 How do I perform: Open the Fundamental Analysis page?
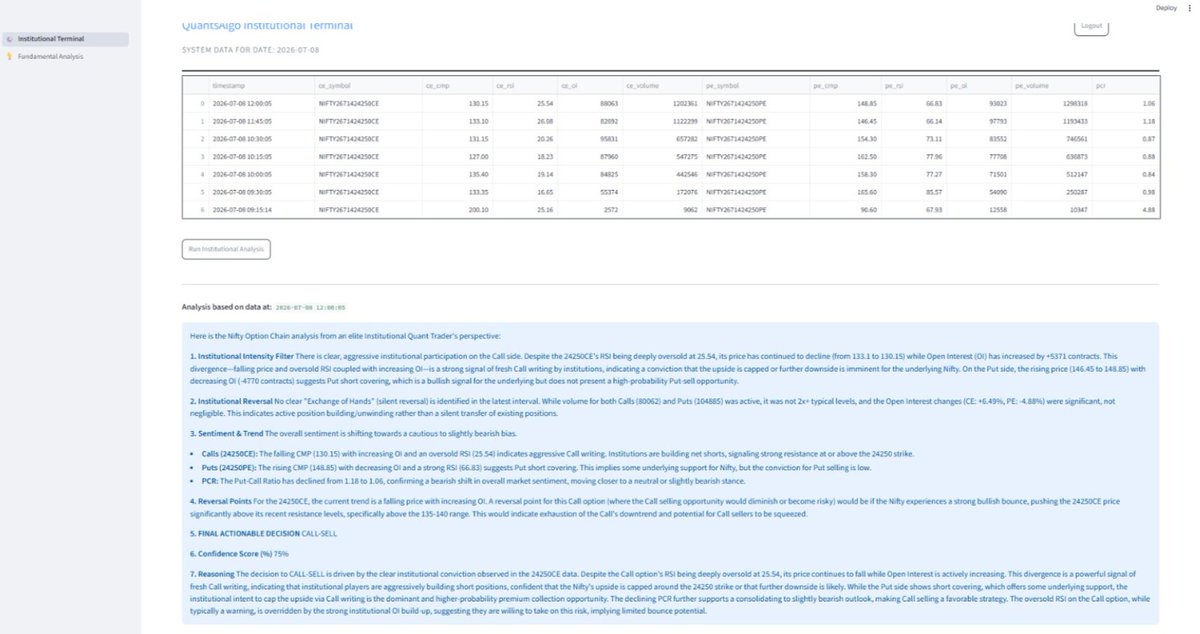coord(65,56)
